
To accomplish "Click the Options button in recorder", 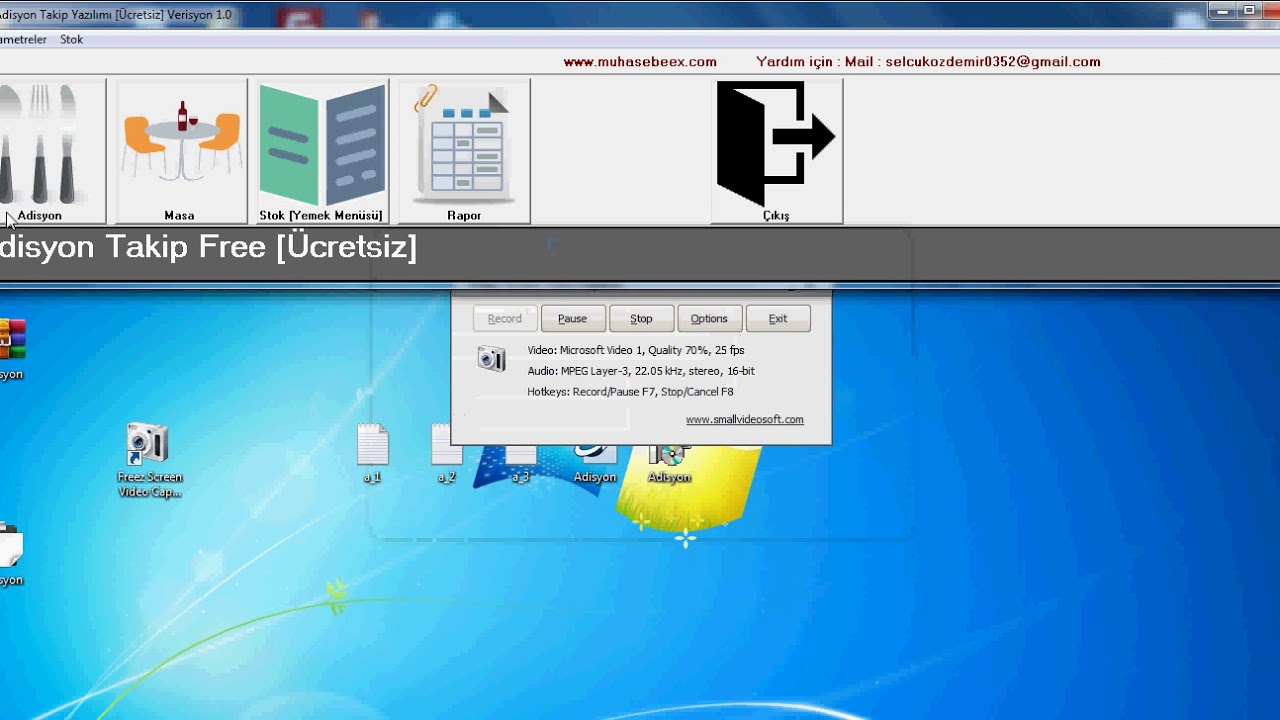I will tap(709, 319).
